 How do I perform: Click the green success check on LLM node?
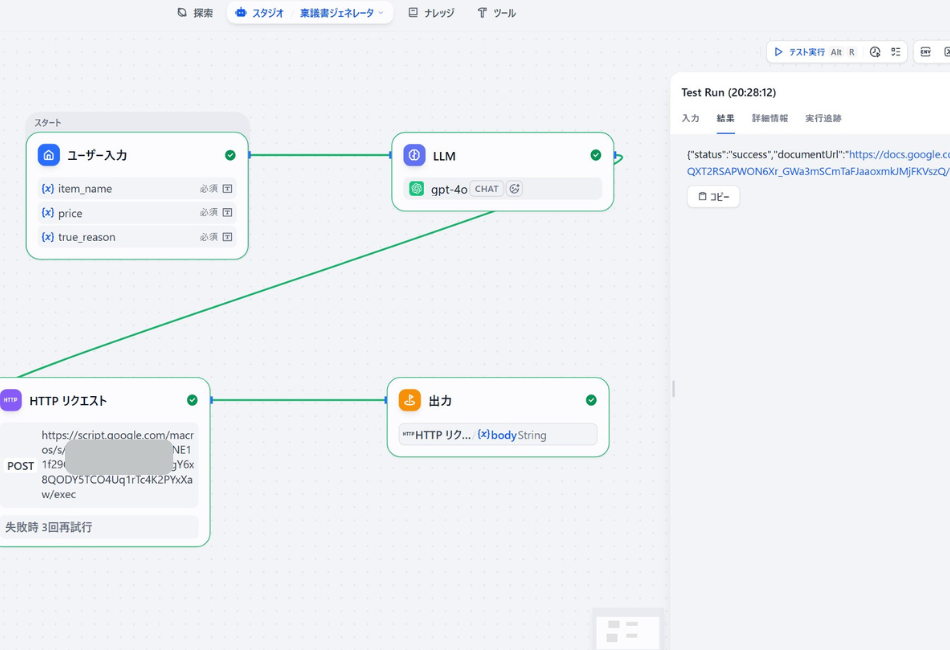(x=596, y=155)
